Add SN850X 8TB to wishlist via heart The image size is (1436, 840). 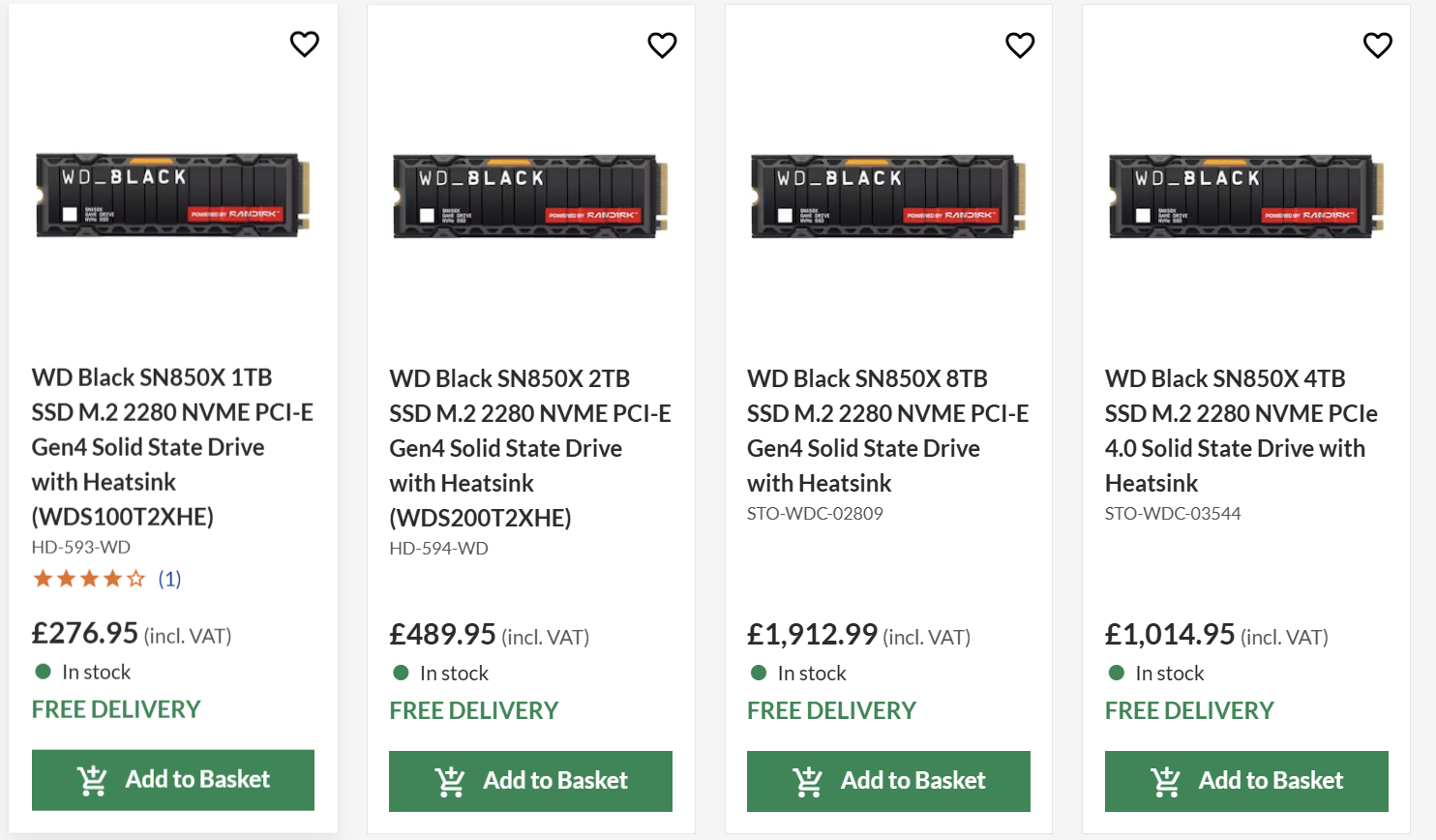click(x=1020, y=45)
